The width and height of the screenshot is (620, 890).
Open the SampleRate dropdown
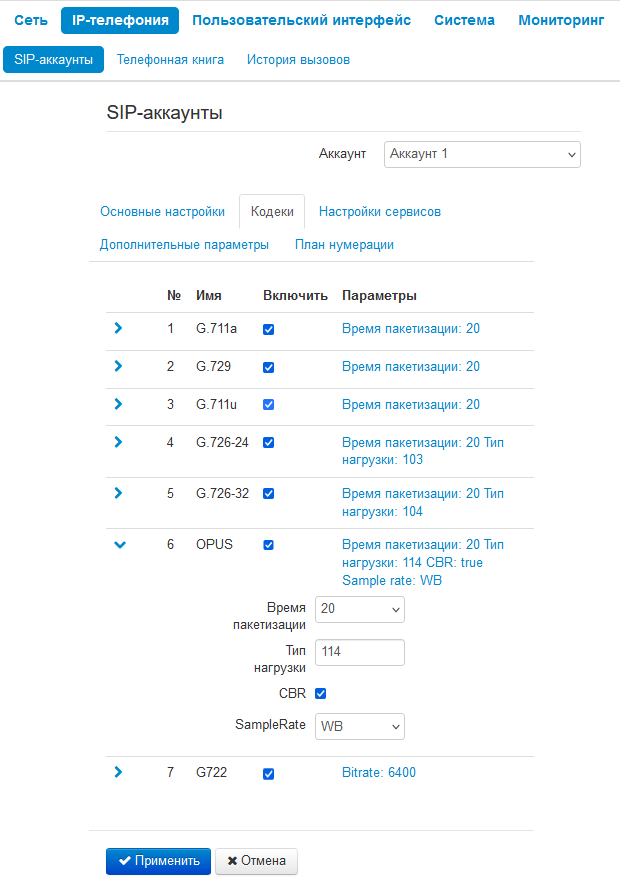pyautogui.click(x=359, y=726)
